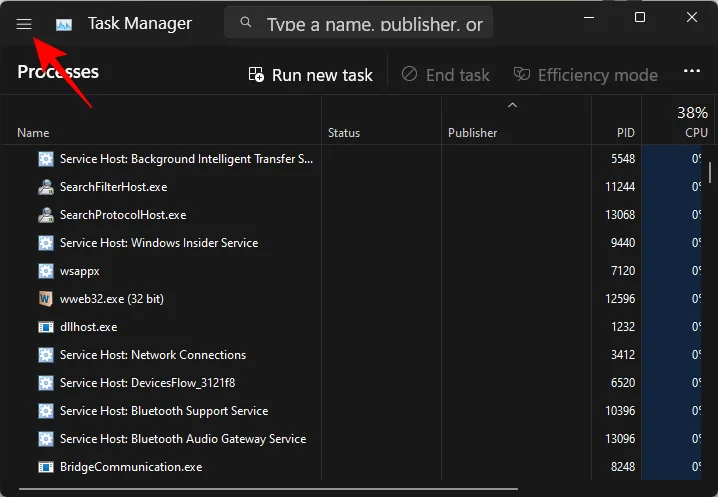Click PID value 5548
The height and width of the screenshot is (497, 718).
(623, 159)
